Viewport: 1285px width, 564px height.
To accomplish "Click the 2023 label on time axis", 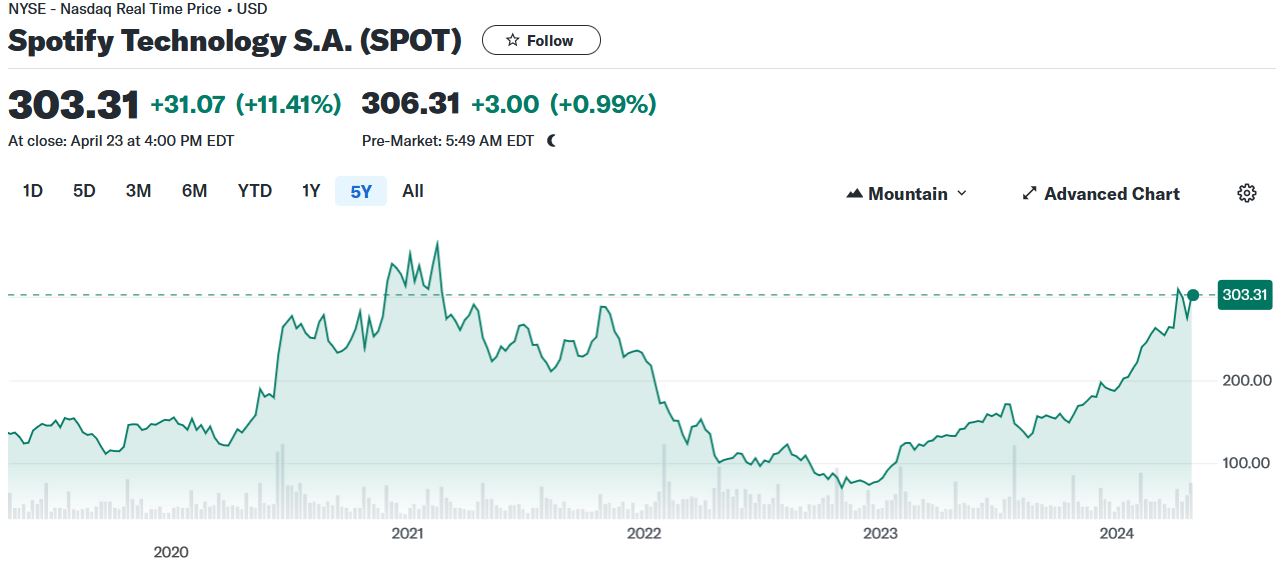I will tap(880, 533).
